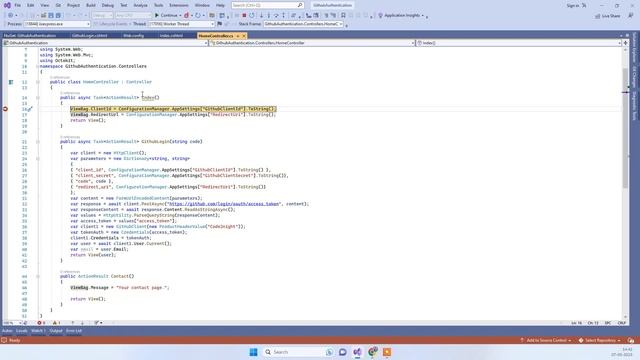This screenshot has width=640, height=360.
Task: Close the HomeController.cs tab
Action: (x=244, y=36)
